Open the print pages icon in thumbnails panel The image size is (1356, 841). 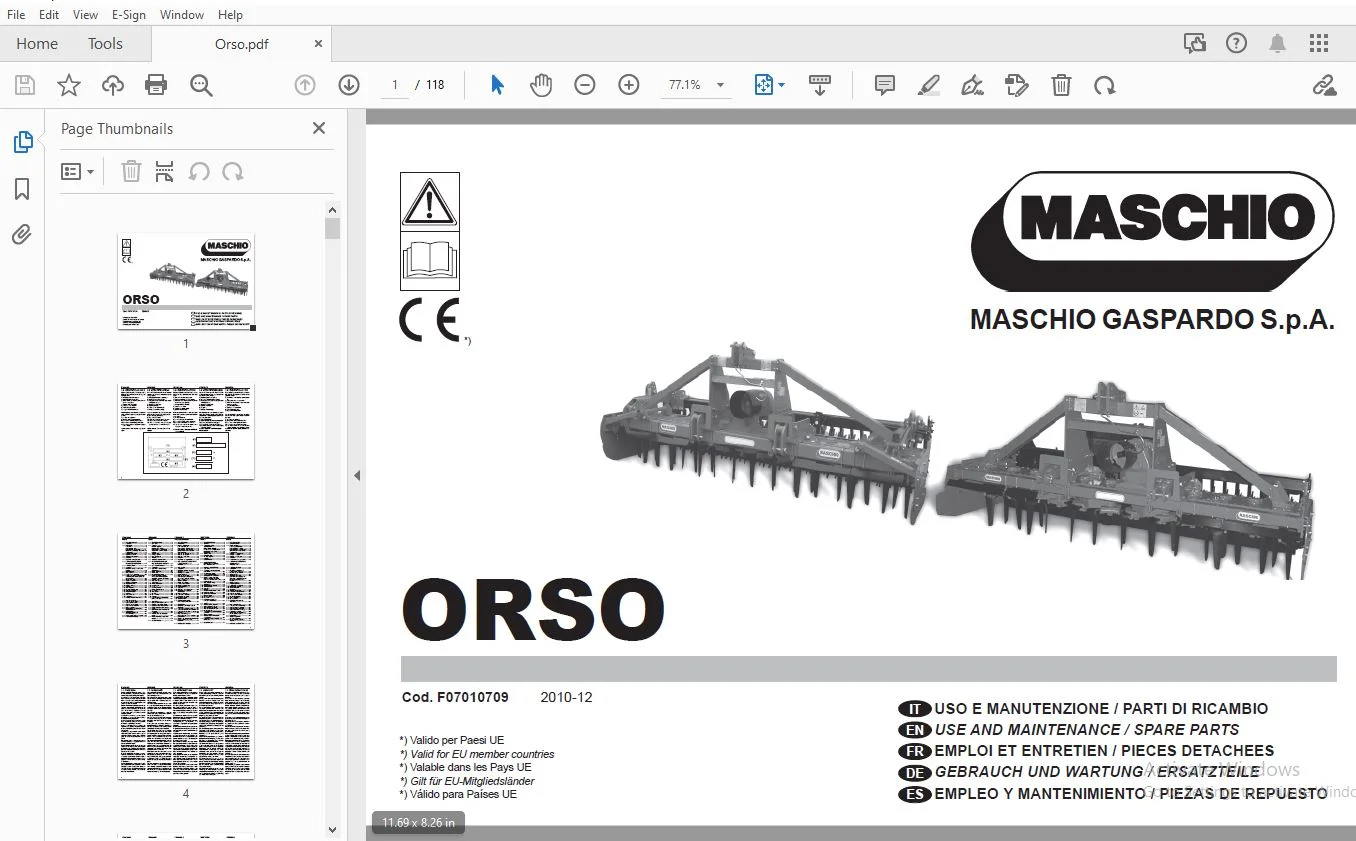coord(165,172)
